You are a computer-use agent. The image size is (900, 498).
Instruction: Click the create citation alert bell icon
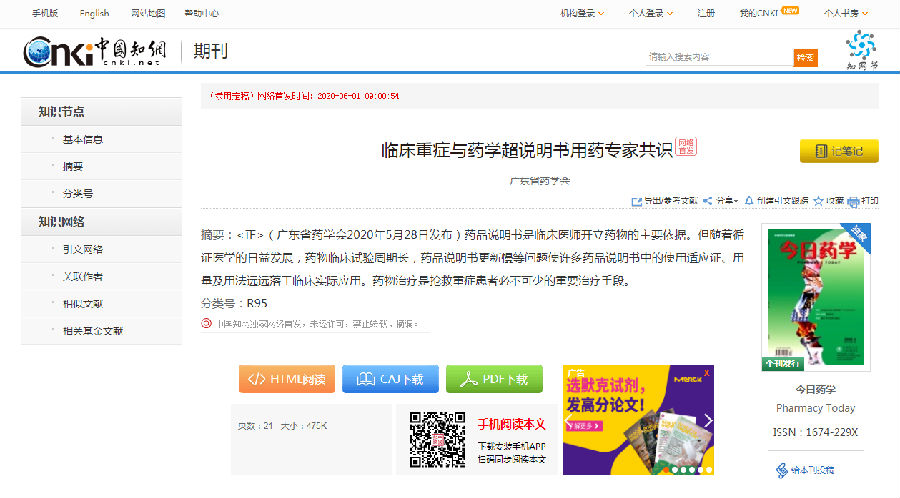point(749,200)
